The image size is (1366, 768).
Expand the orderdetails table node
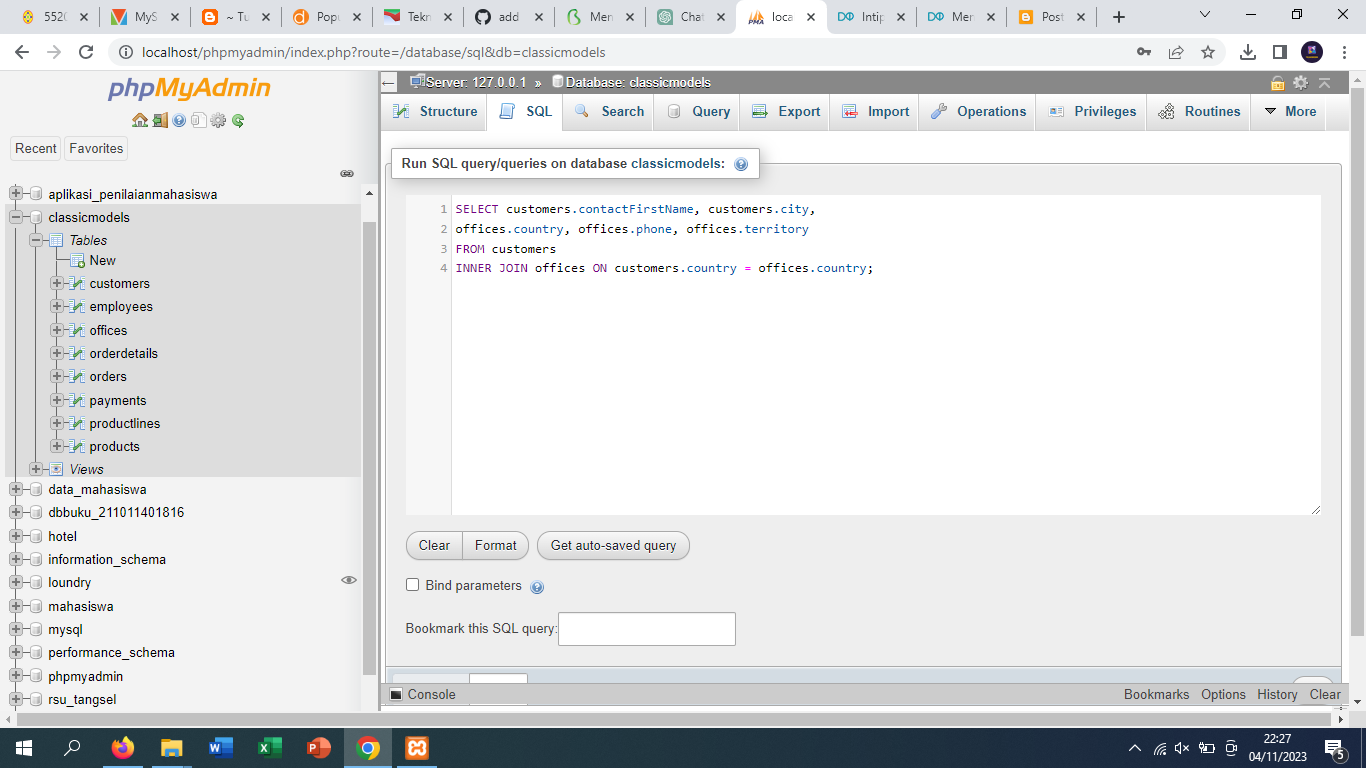[57, 354]
